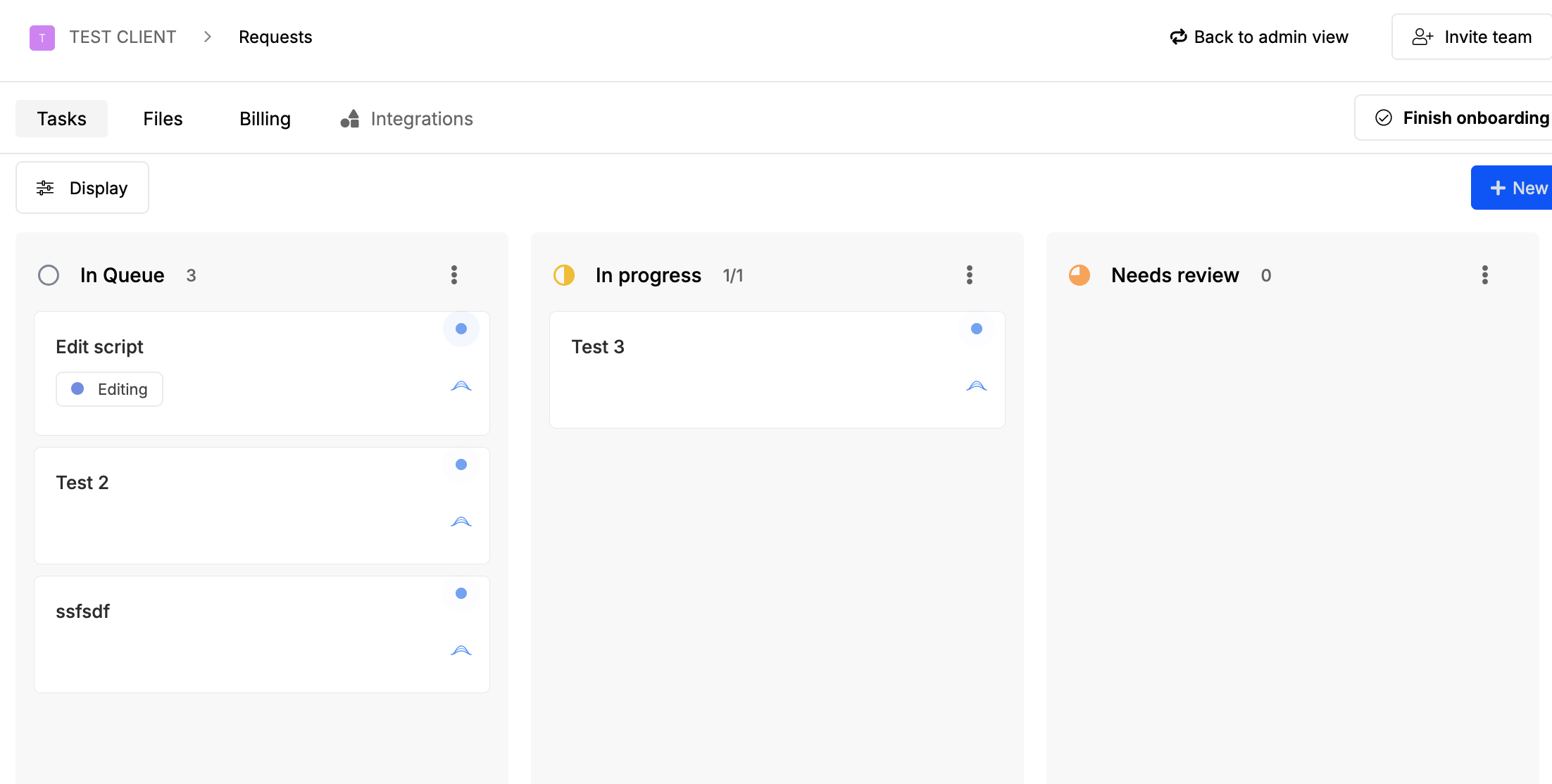The image size is (1552, 784).
Task: Click the In Queue empty circle status icon
Action: point(49,275)
